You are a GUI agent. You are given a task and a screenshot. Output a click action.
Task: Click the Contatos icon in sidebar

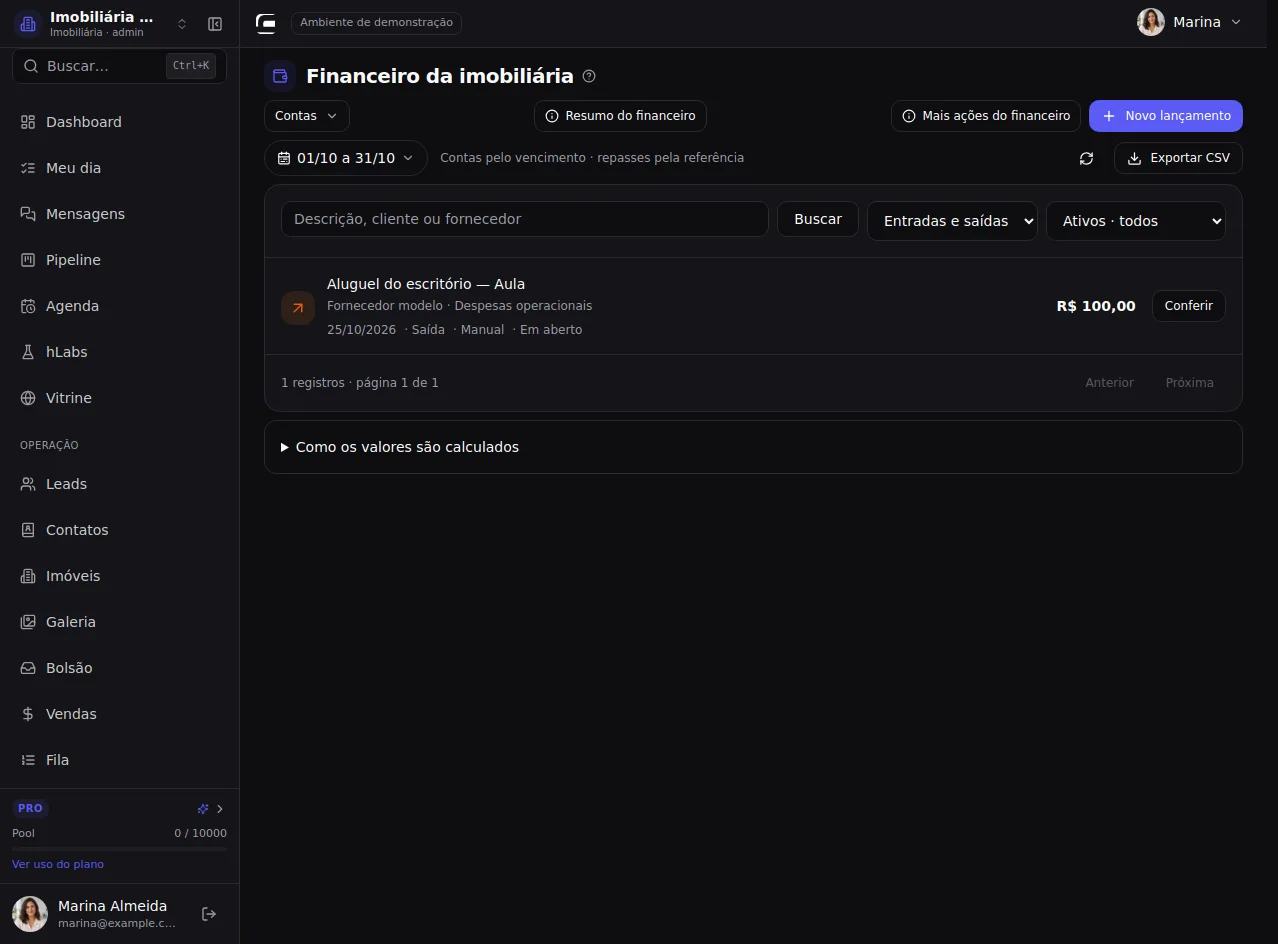(x=28, y=530)
